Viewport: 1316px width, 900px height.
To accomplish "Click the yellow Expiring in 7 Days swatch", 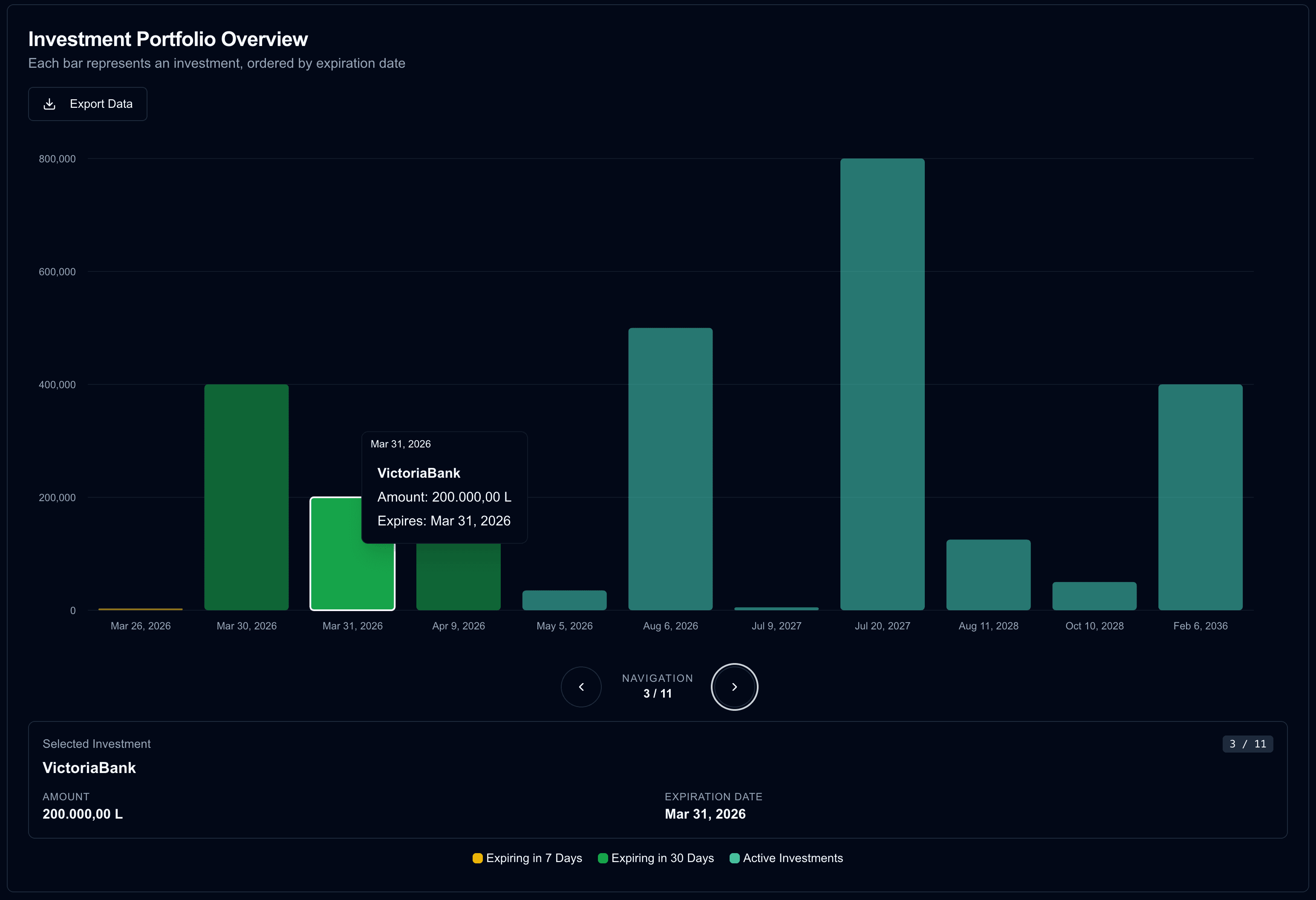I will (x=477, y=858).
